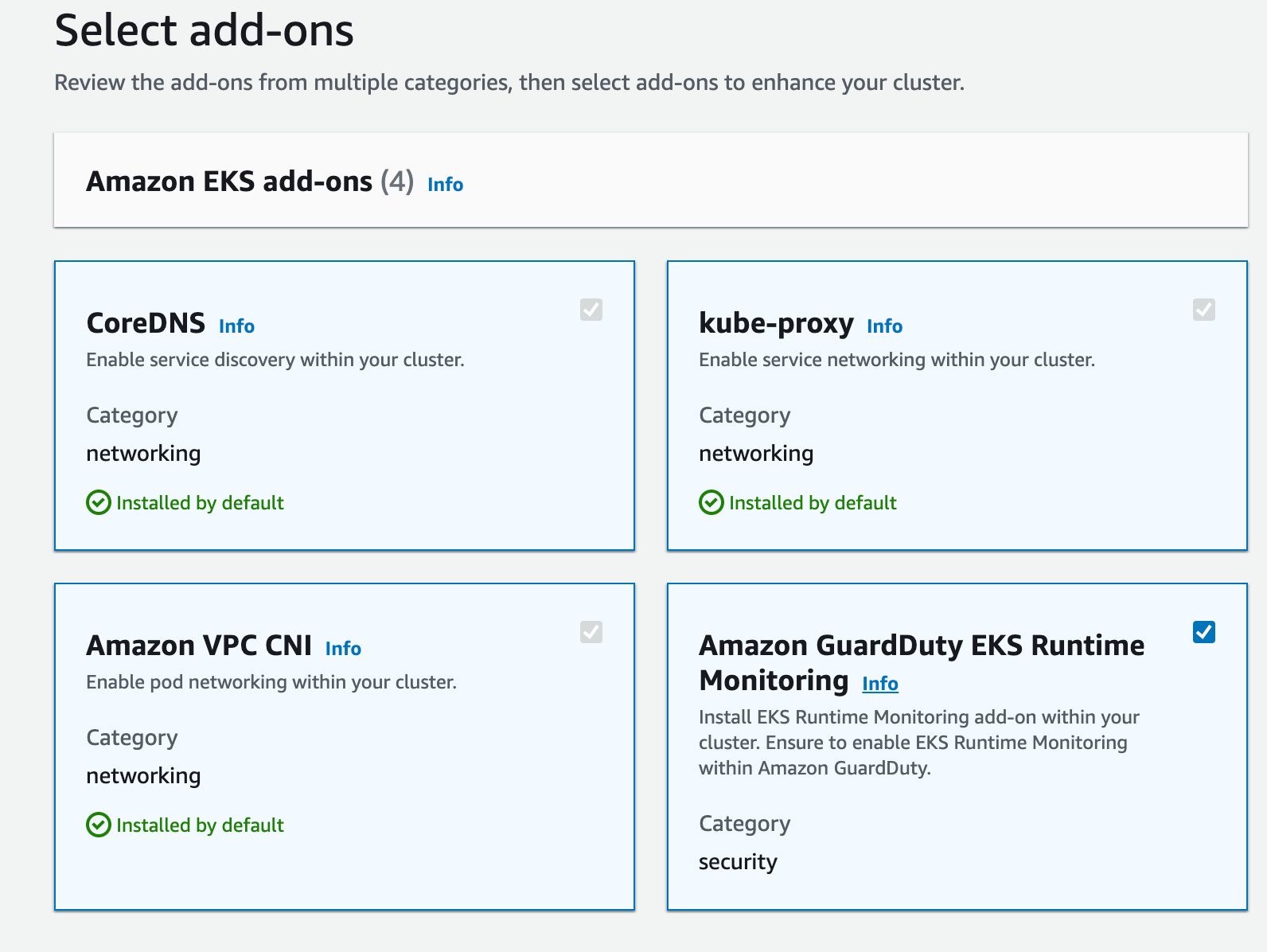This screenshot has width=1267, height=952.
Task: Click Amazon VPC CNI installed check icon
Action: tap(99, 825)
